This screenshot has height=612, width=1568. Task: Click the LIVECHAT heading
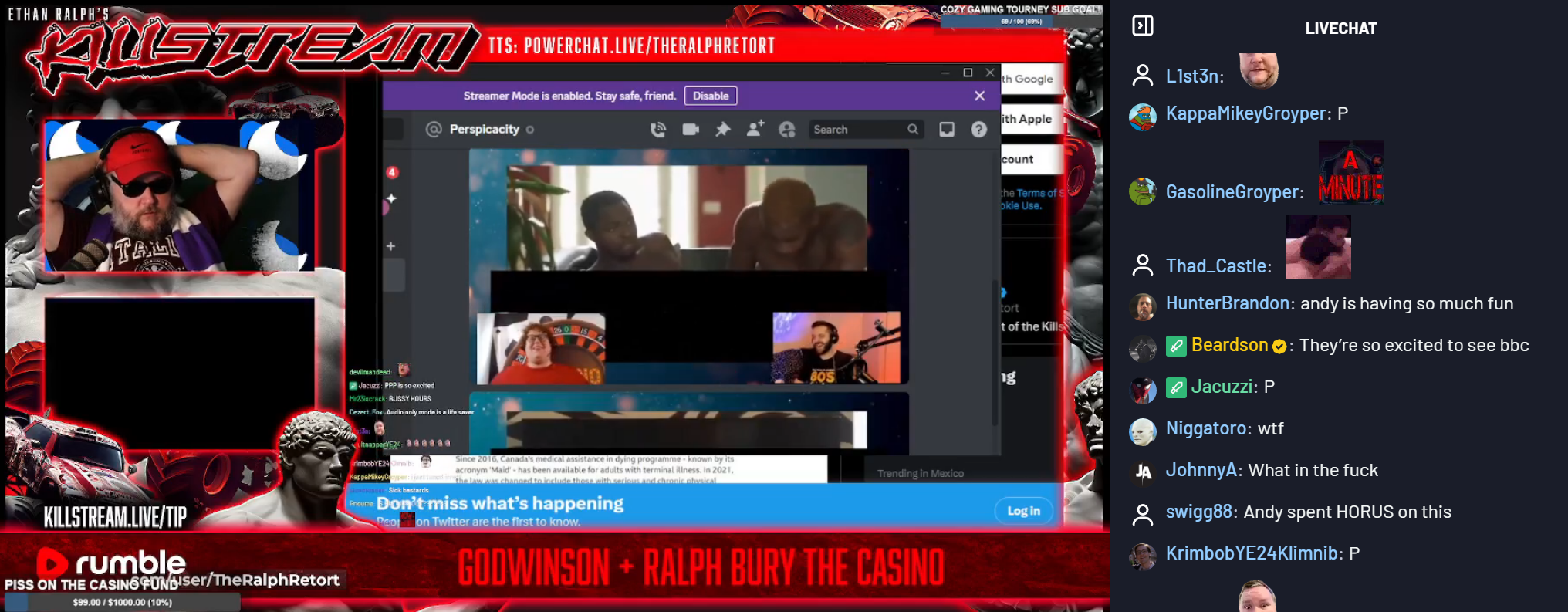click(1340, 29)
